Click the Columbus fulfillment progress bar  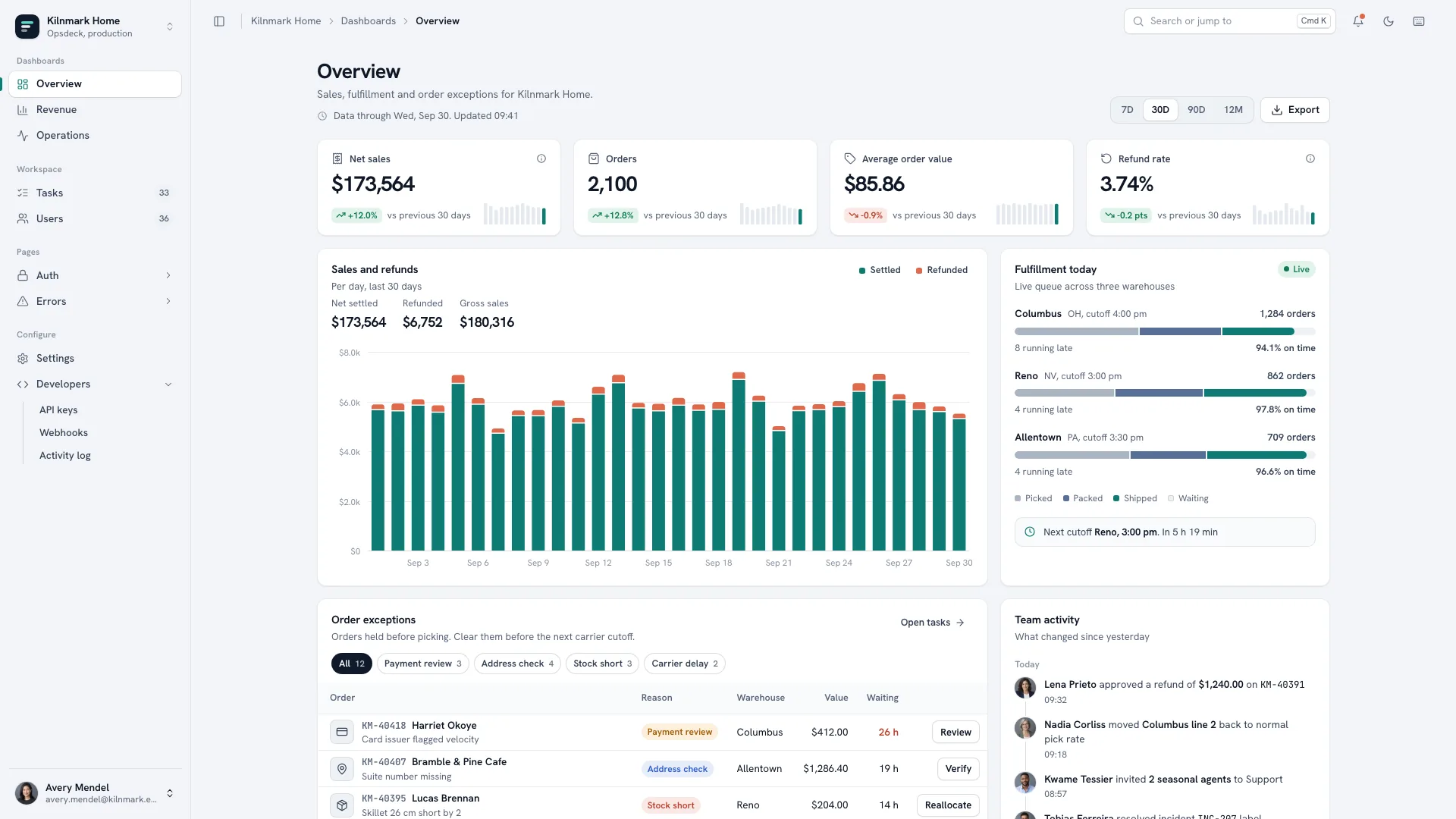click(x=1165, y=331)
